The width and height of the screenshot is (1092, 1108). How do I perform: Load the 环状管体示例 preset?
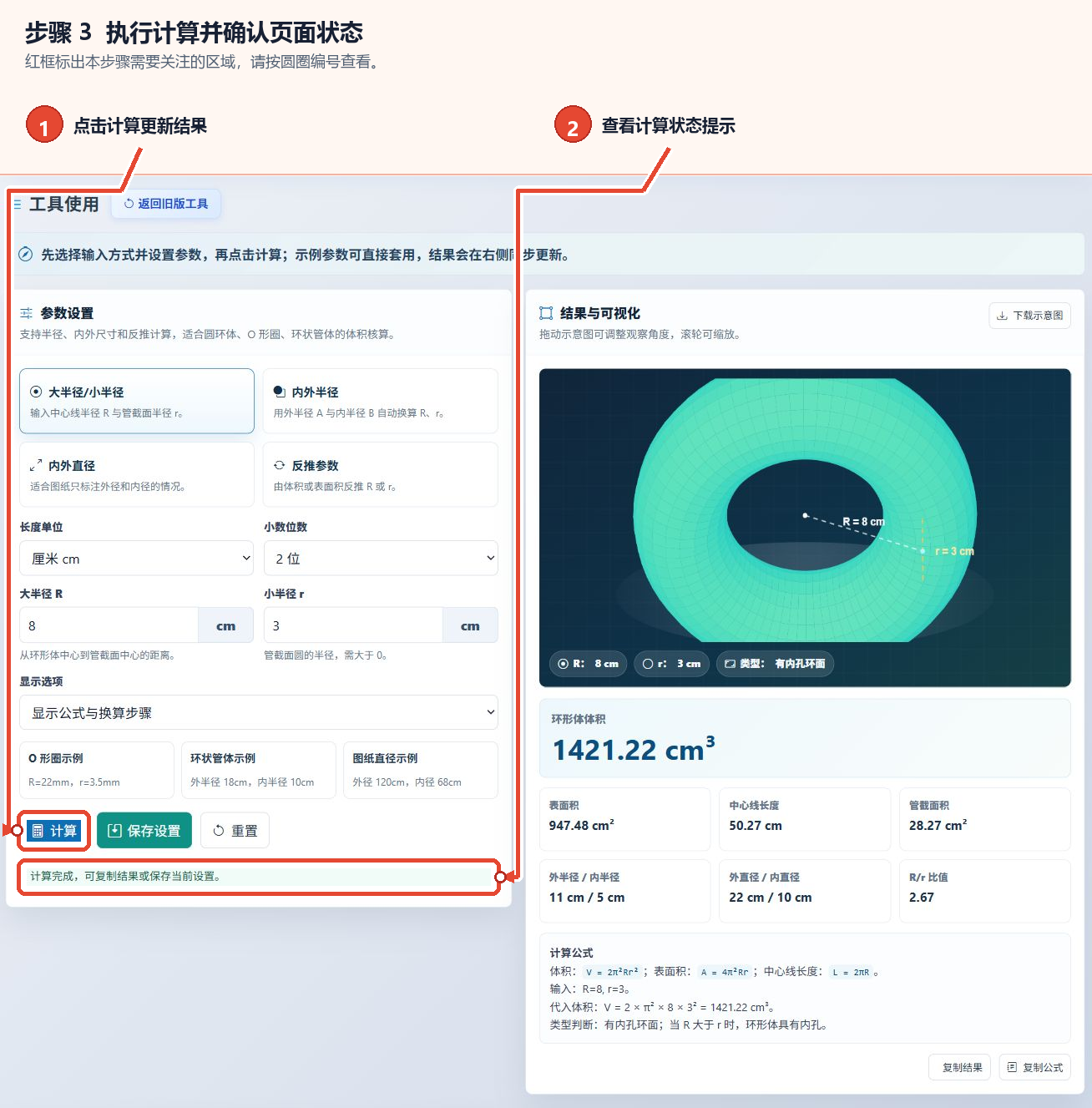pos(259,770)
